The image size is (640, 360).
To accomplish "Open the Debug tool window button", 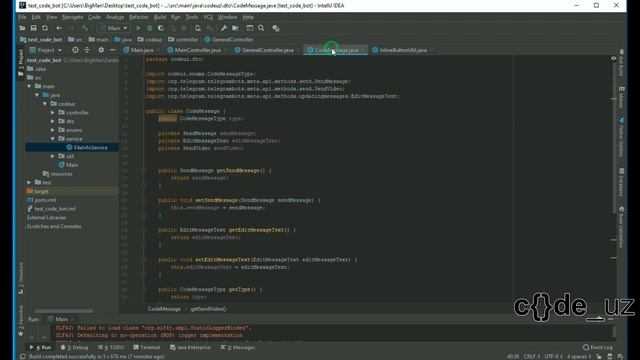I will [x=75, y=347].
